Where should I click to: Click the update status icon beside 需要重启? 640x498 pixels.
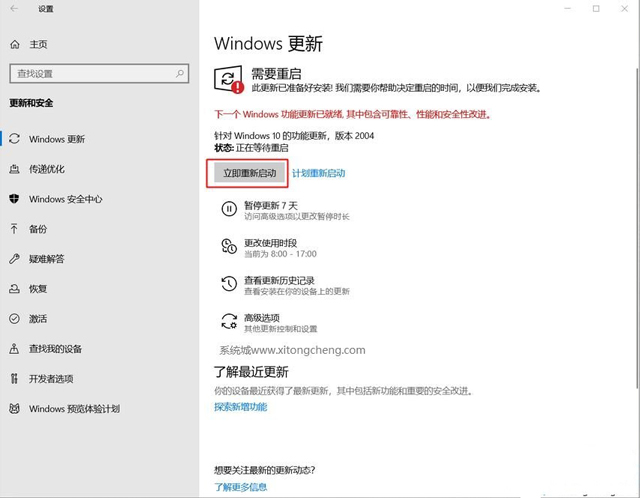[229, 80]
